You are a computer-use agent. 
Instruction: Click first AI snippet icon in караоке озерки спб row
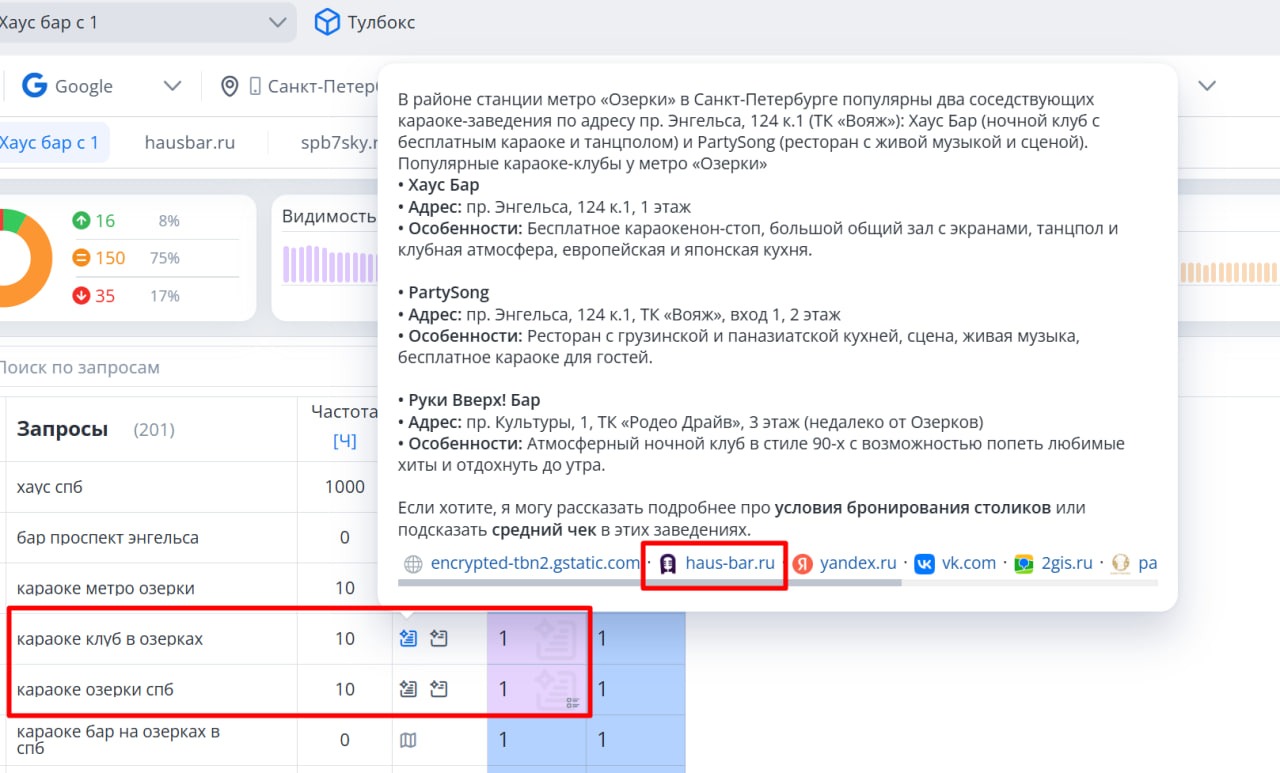[x=408, y=689]
